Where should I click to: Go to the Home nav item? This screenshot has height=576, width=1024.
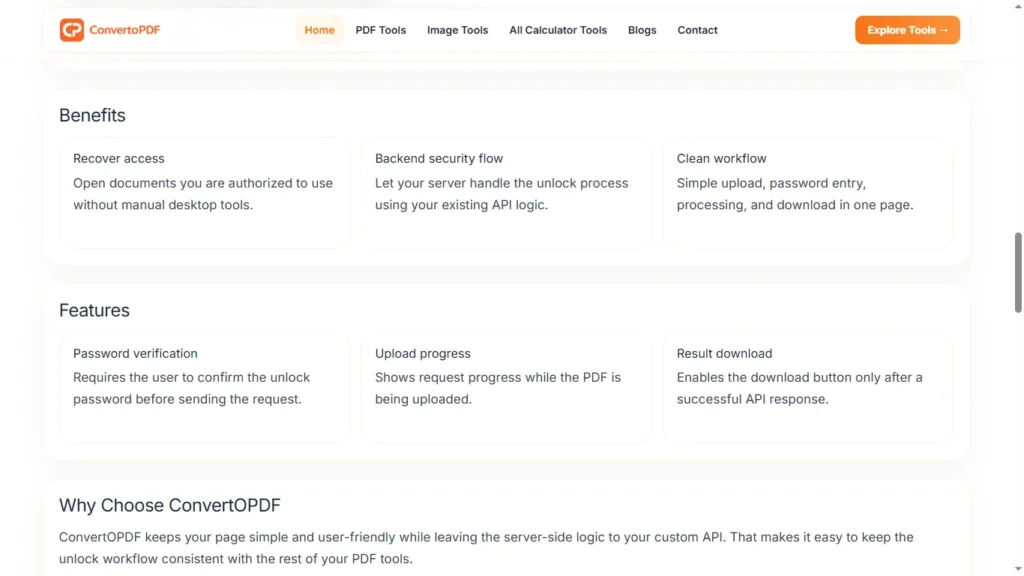point(319,30)
